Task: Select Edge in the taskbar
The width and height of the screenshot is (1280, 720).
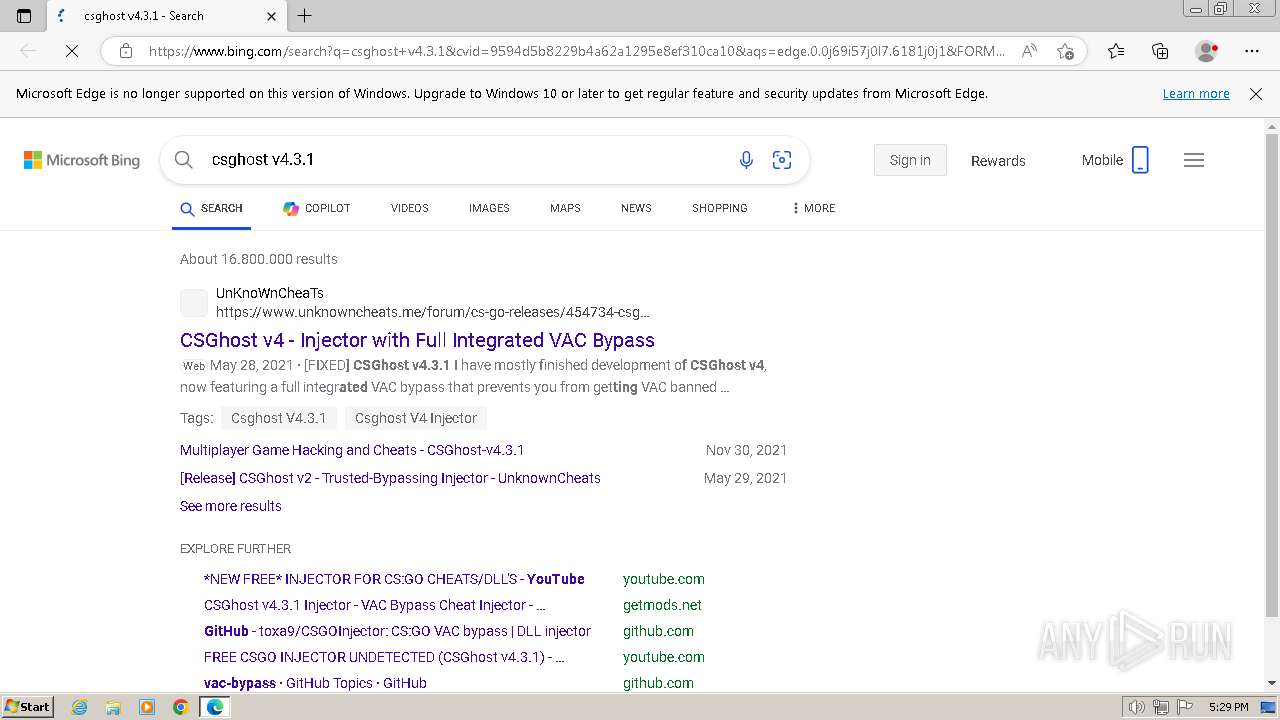Action: (x=215, y=707)
